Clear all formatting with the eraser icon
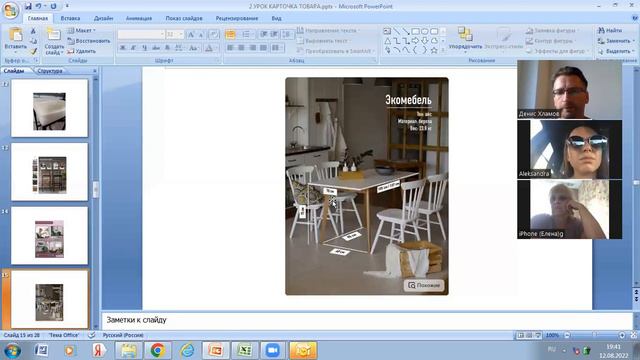The image size is (640, 360). tap(213, 35)
